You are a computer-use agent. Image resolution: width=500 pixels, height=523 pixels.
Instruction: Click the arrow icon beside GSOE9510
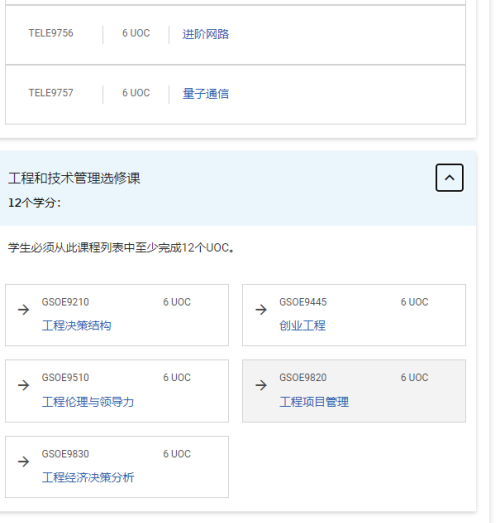click(x=23, y=385)
